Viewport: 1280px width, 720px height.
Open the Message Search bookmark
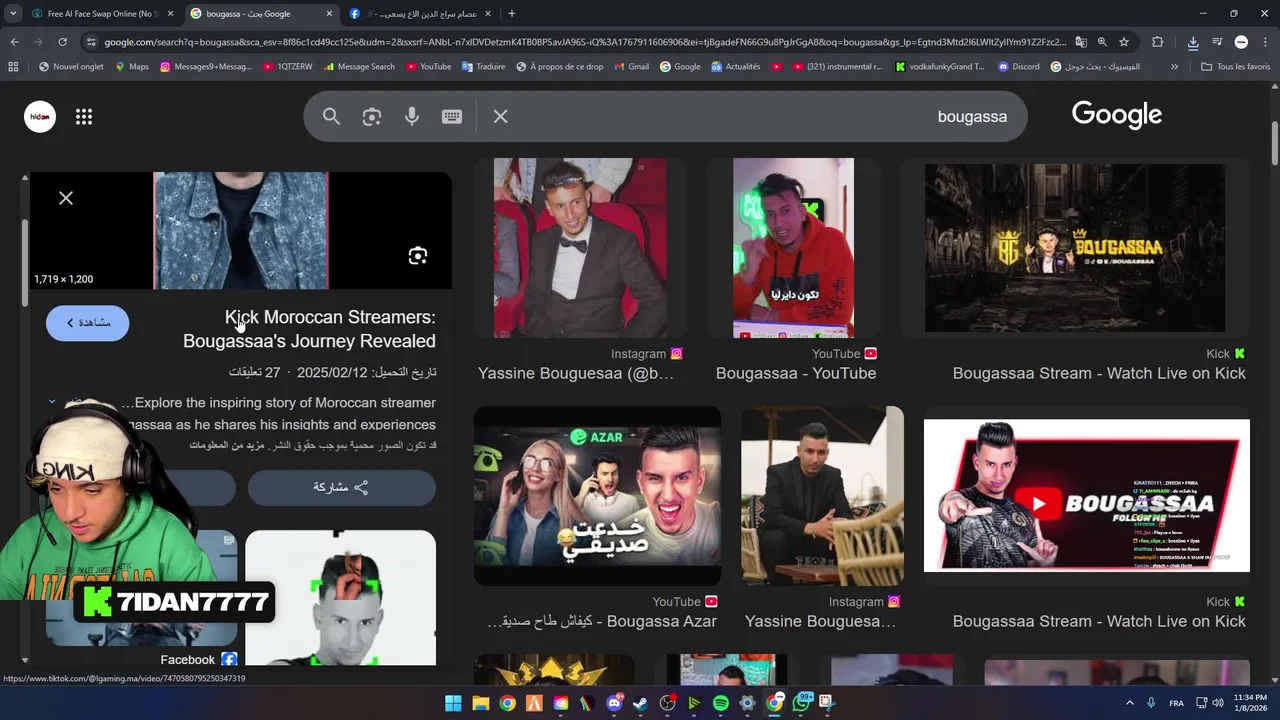click(x=359, y=67)
